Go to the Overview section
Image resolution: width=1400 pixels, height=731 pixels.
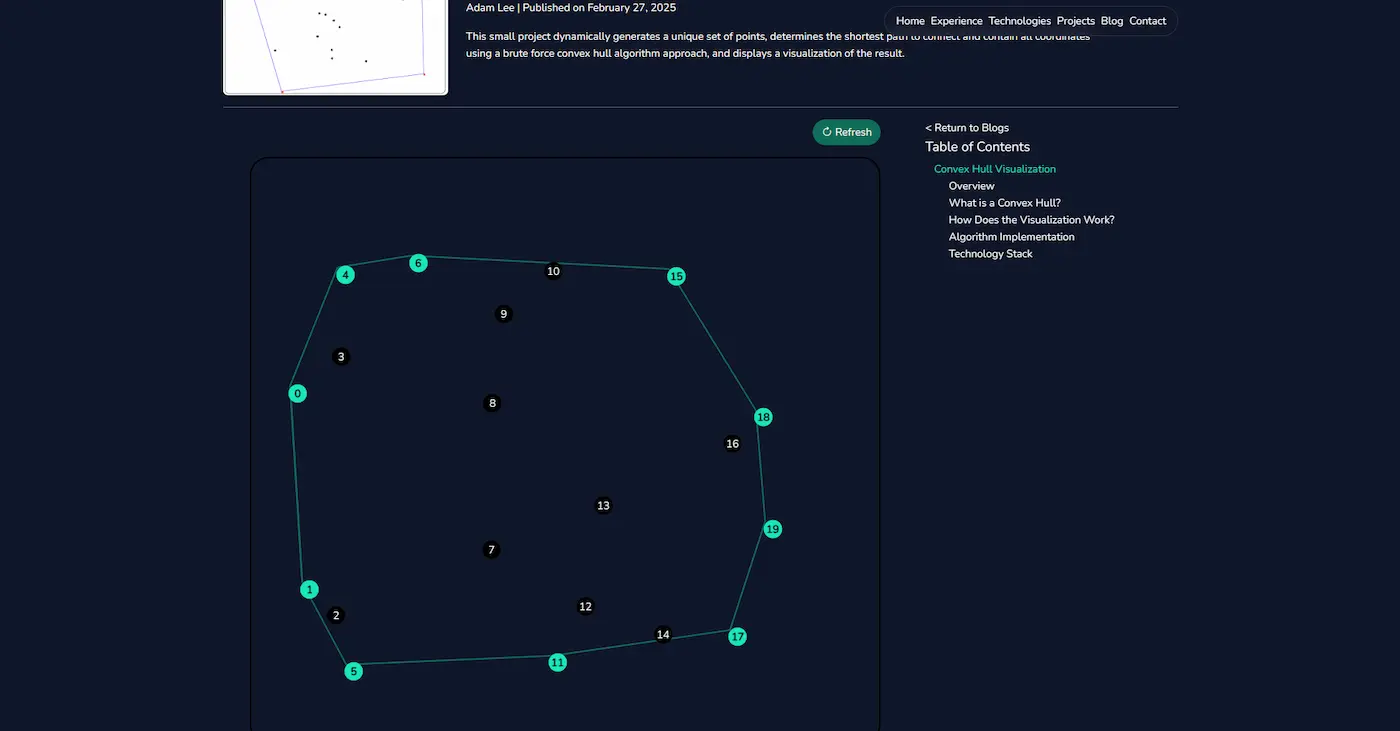click(x=971, y=186)
